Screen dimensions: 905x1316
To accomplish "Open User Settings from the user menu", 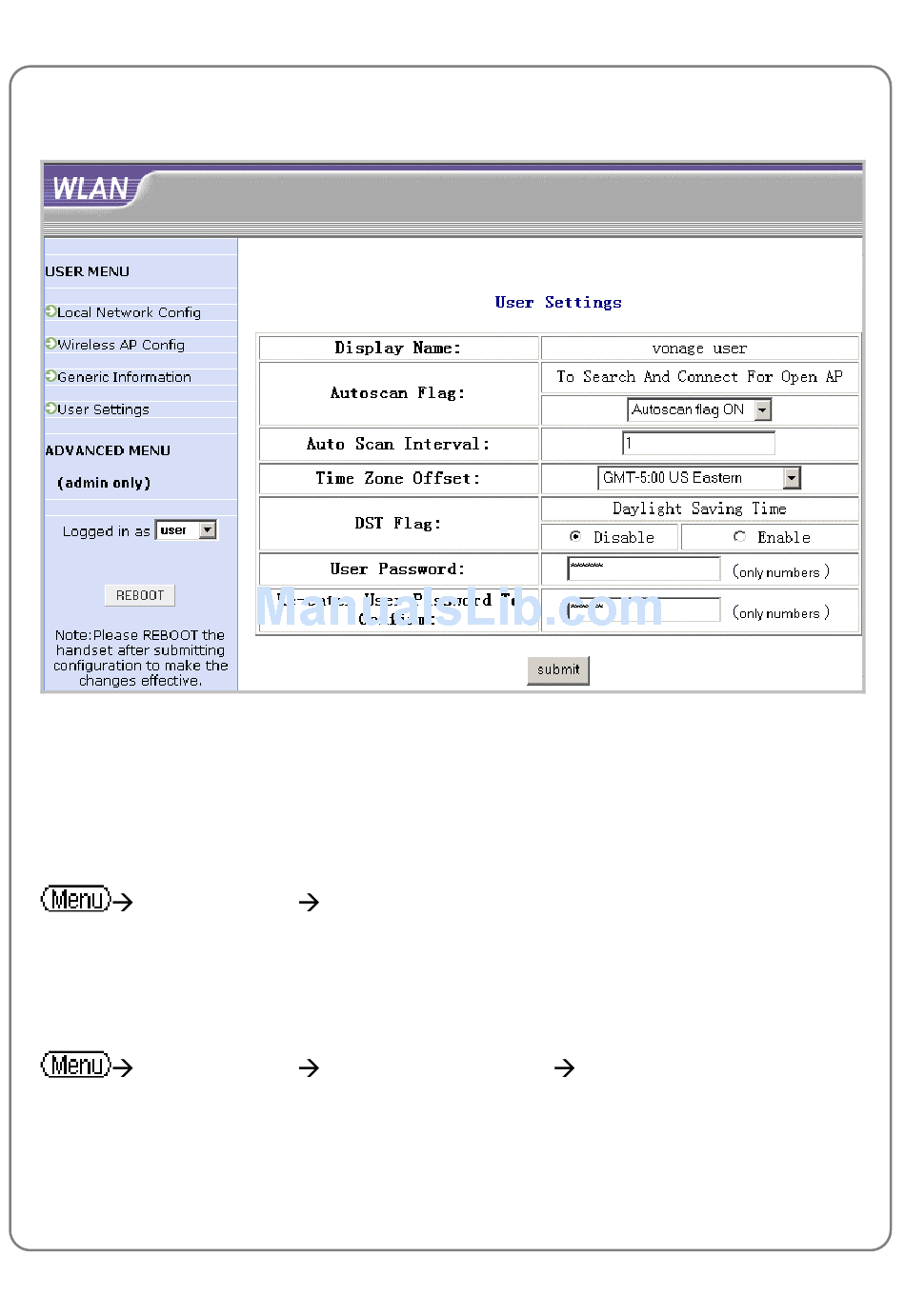I will point(103,409).
